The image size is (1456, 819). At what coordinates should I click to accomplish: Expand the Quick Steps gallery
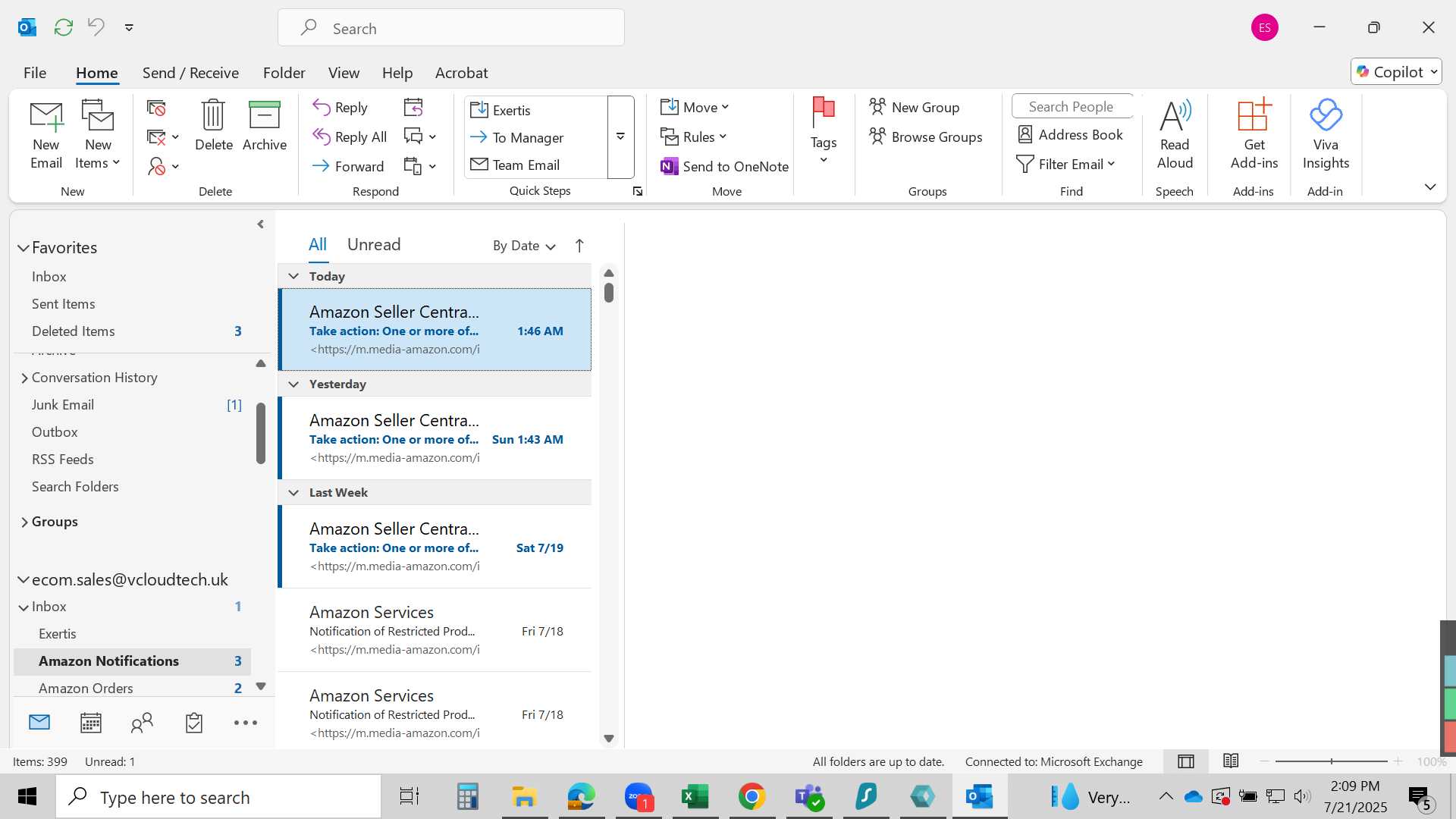[620, 136]
